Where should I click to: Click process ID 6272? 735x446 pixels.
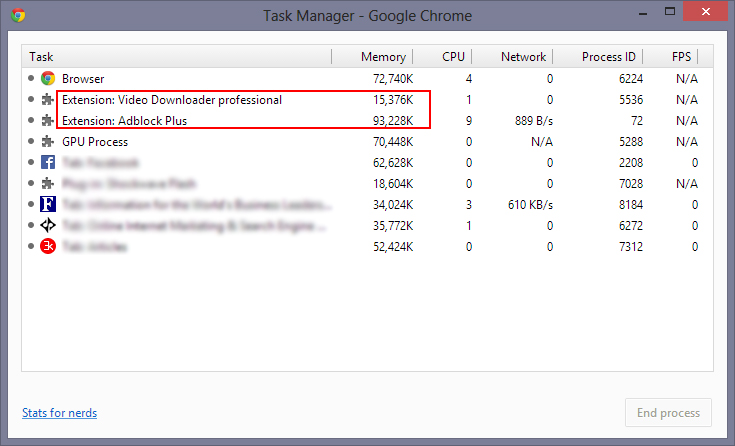point(630,226)
